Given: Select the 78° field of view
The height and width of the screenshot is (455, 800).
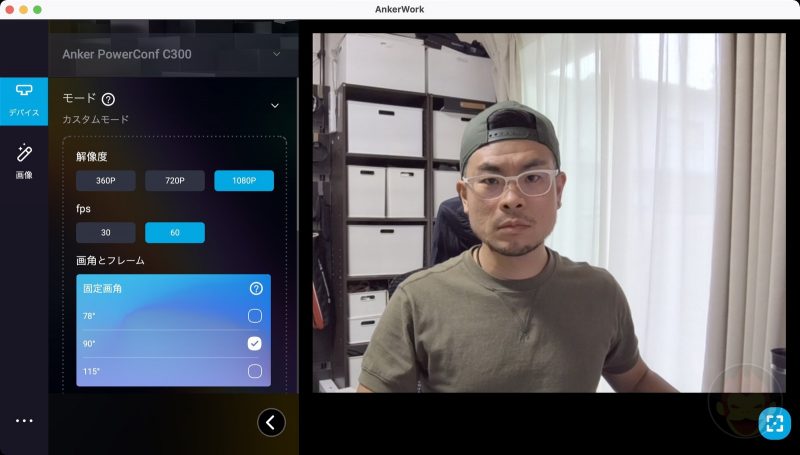Looking at the screenshot, I should point(255,316).
